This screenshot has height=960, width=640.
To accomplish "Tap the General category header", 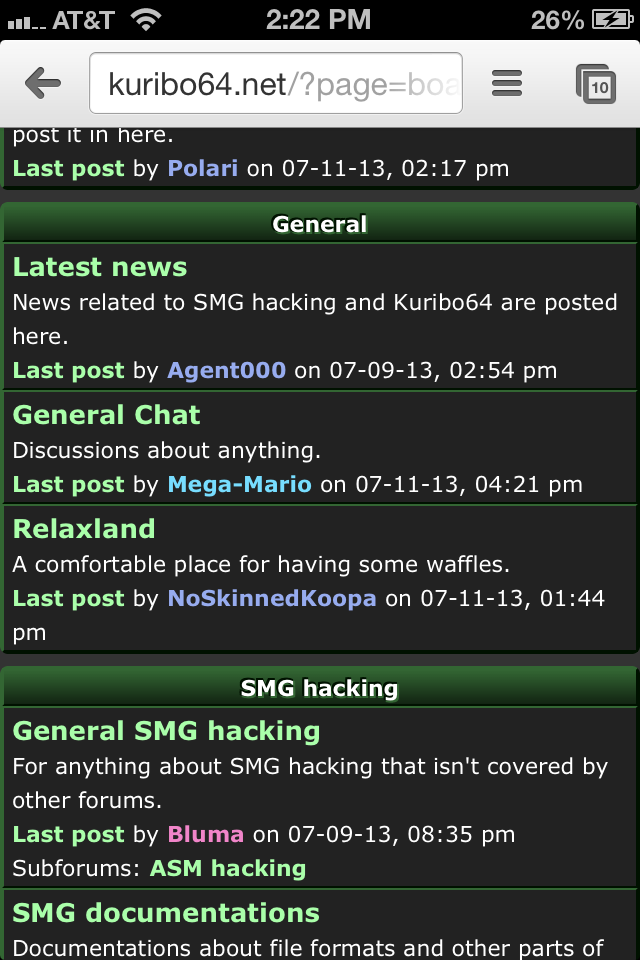I will (320, 224).
